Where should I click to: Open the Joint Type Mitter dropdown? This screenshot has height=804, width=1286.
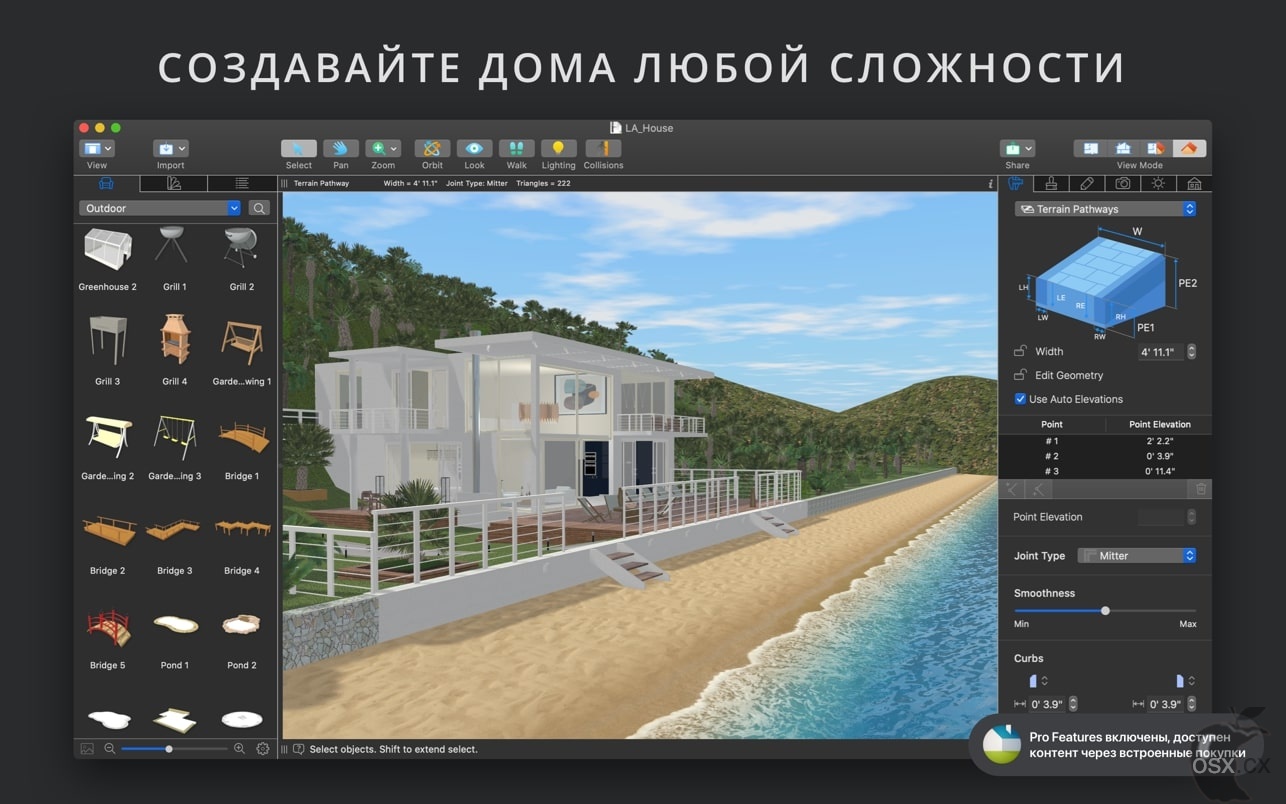pyautogui.click(x=1138, y=556)
